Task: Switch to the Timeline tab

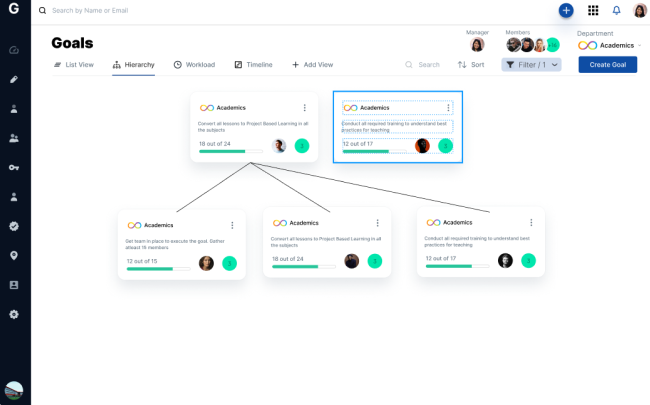Action: 253,64
